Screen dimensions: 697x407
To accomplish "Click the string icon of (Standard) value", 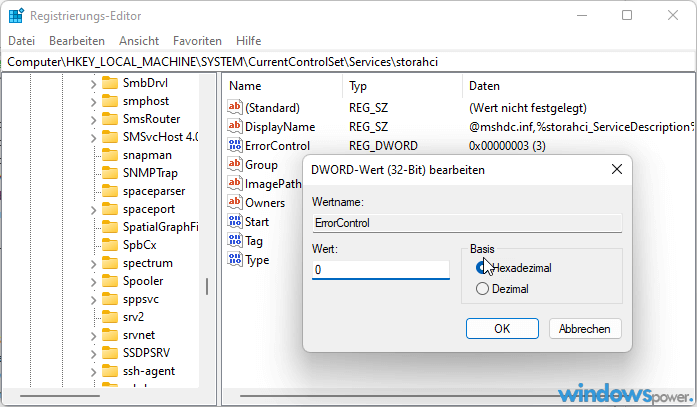I will tap(235, 107).
